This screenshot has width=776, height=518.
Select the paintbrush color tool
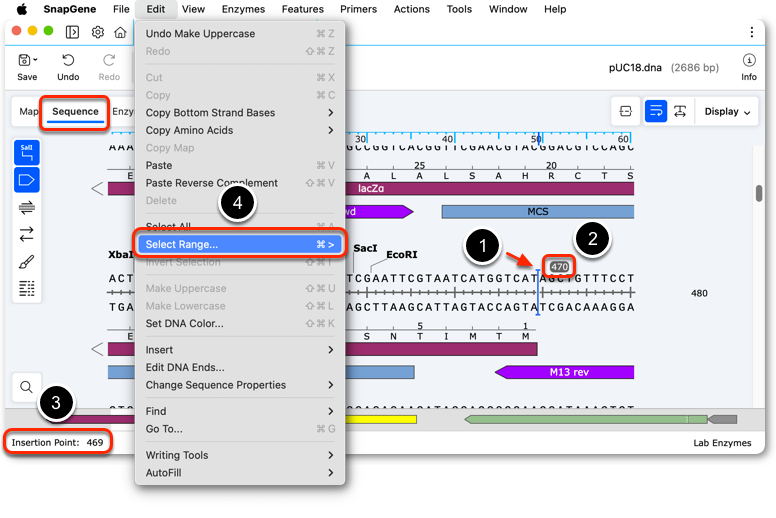pos(27,262)
